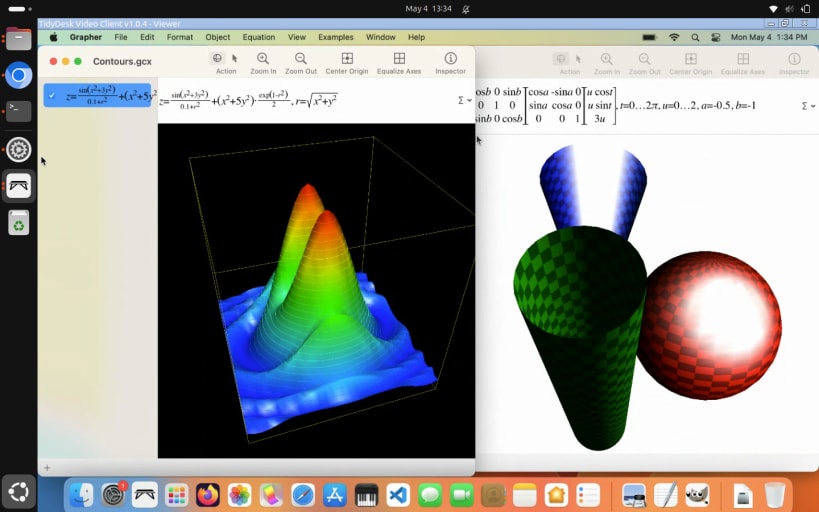Click the red sphere in the background graph
Image resolution: width=819 pixels, height=512 pixels.
[x=709, y=325]
